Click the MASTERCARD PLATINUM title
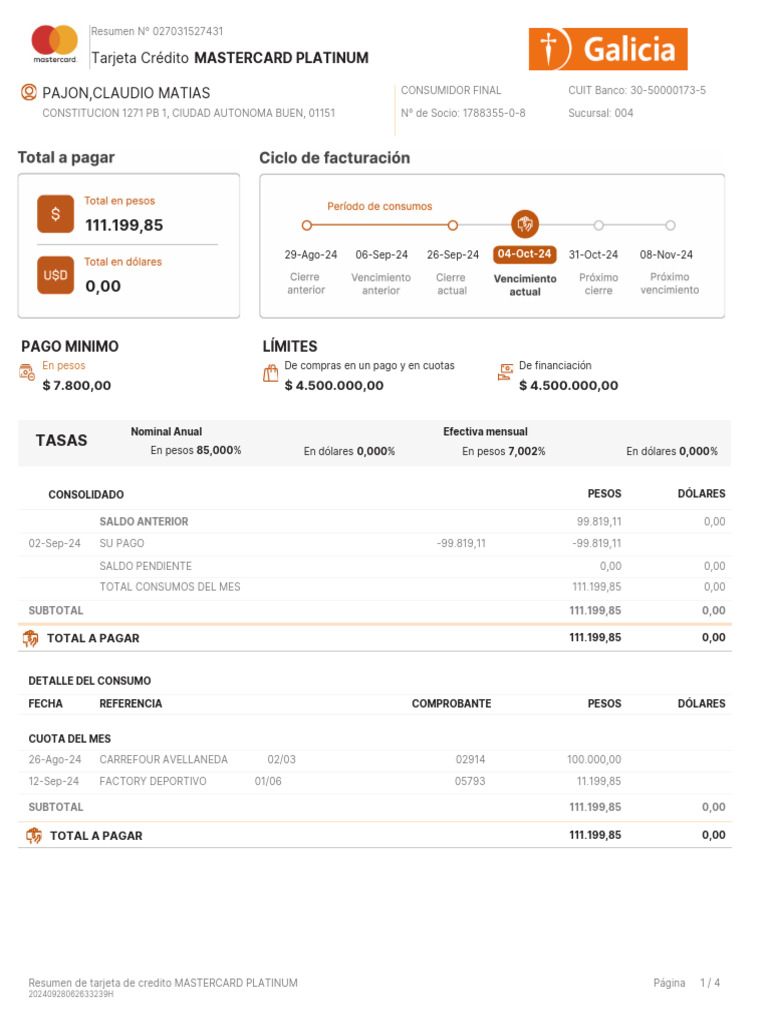The height and width of the screenshot is (1024, 768). pyautogui.click(x=281, y=58)
